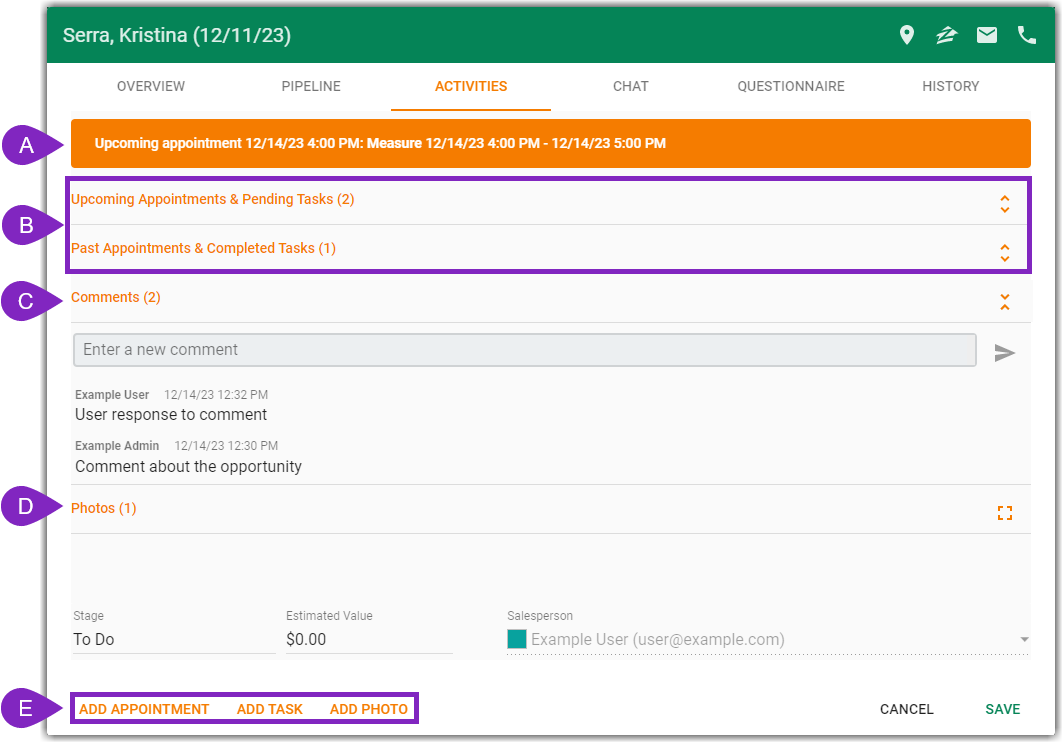Send the new comment using the arrow icon

[x=1005, y=351]
